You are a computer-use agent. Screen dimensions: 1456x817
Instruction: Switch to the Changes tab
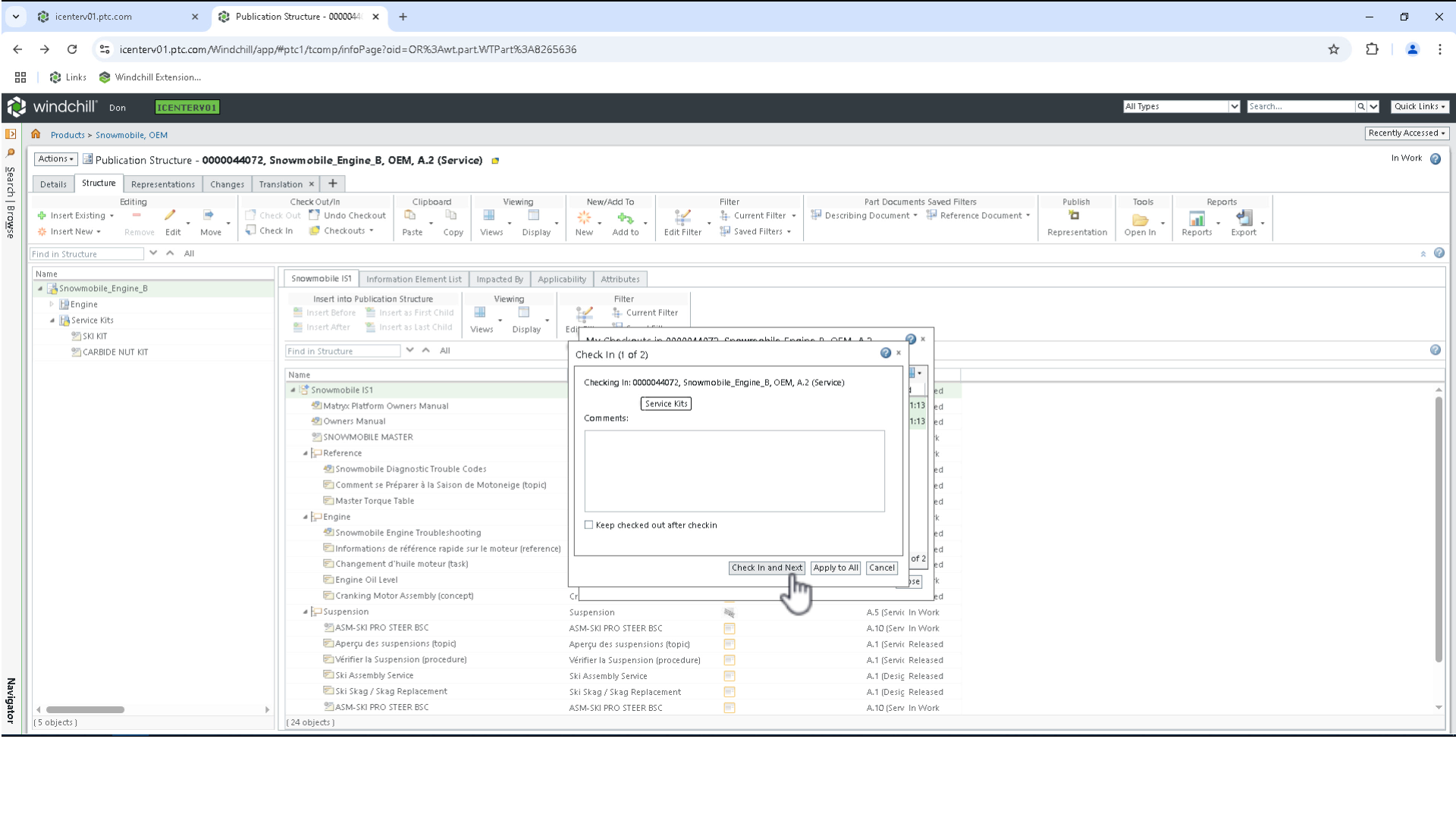(227, 183)
